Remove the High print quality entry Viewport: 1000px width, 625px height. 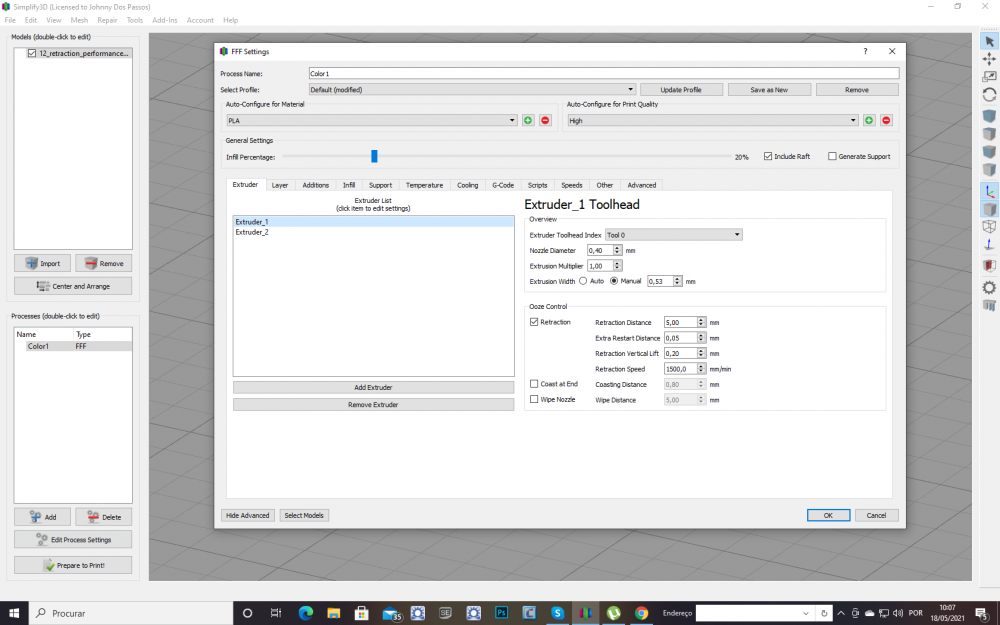point(886,121)
